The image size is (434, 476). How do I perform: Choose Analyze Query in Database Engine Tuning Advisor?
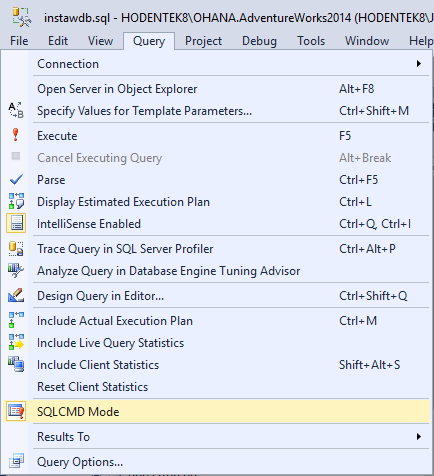click(216, 271)
